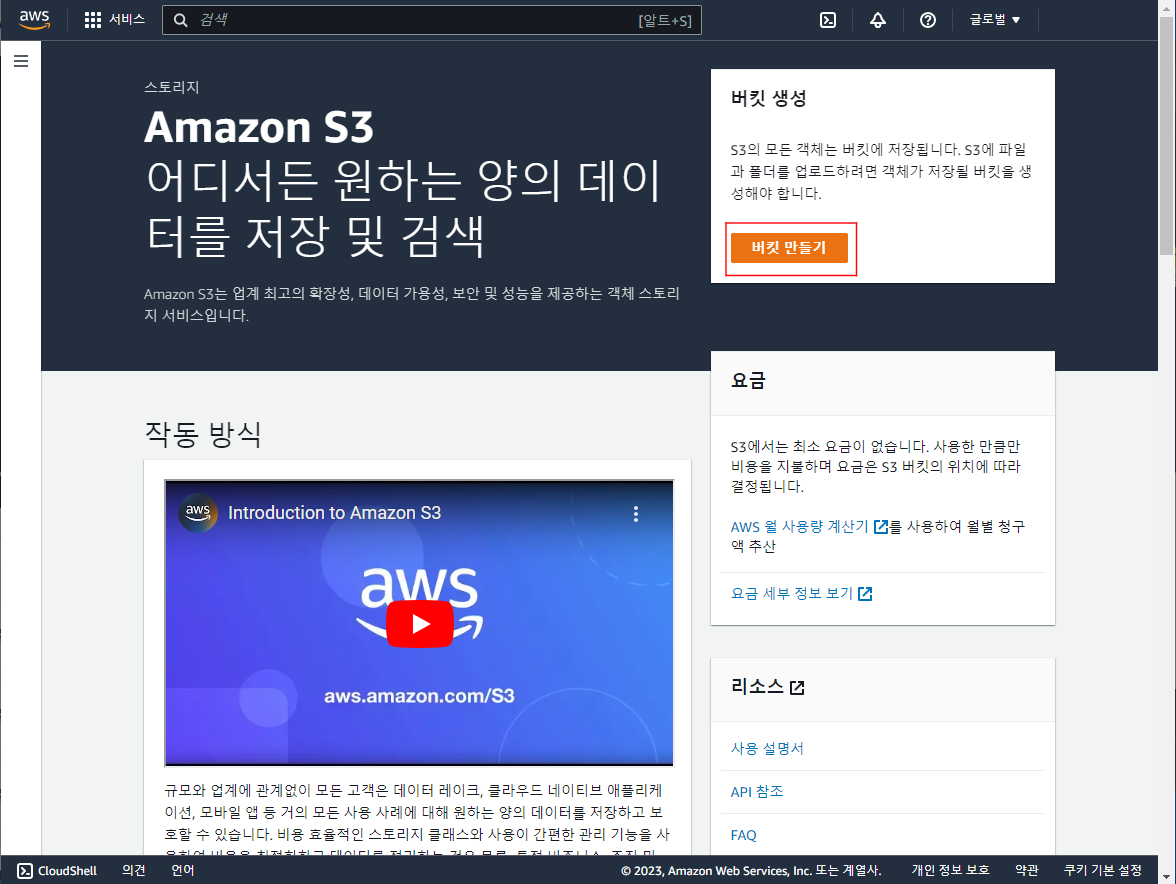
Task: Open the 리소스 heading link
Action: (757, 686)
